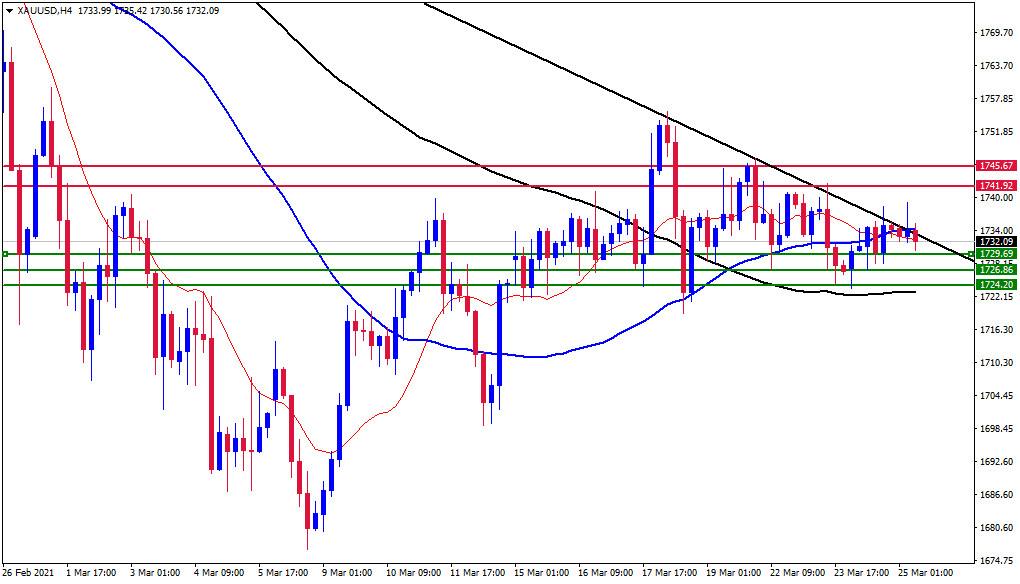Click the 1704.45 price axis value
Image resolution: width=1020 pixels, height=584 pixels.
(997, 395)
